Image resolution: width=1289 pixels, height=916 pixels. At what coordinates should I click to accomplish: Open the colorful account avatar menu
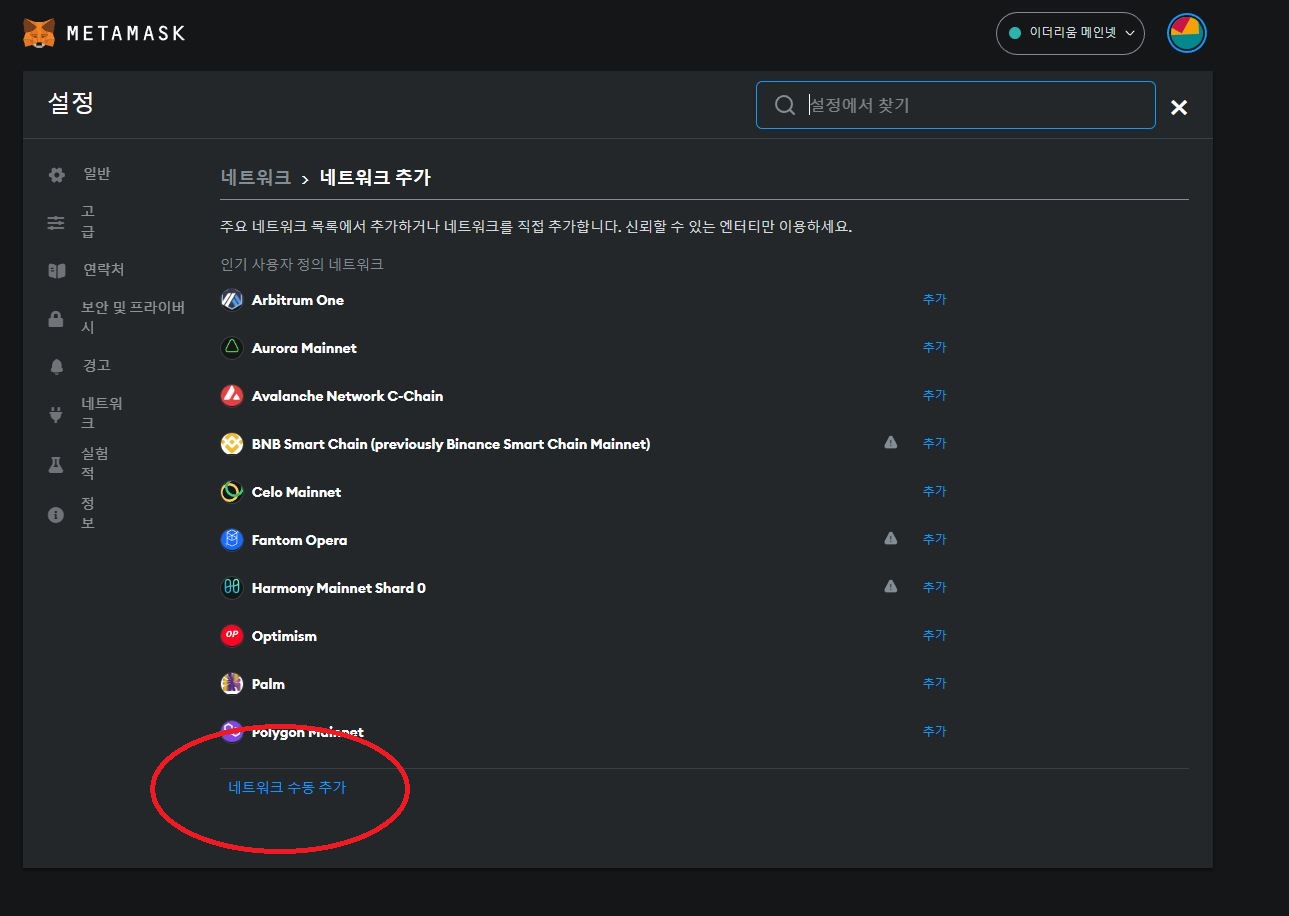pyautogui.click(x=1185, y=32)
